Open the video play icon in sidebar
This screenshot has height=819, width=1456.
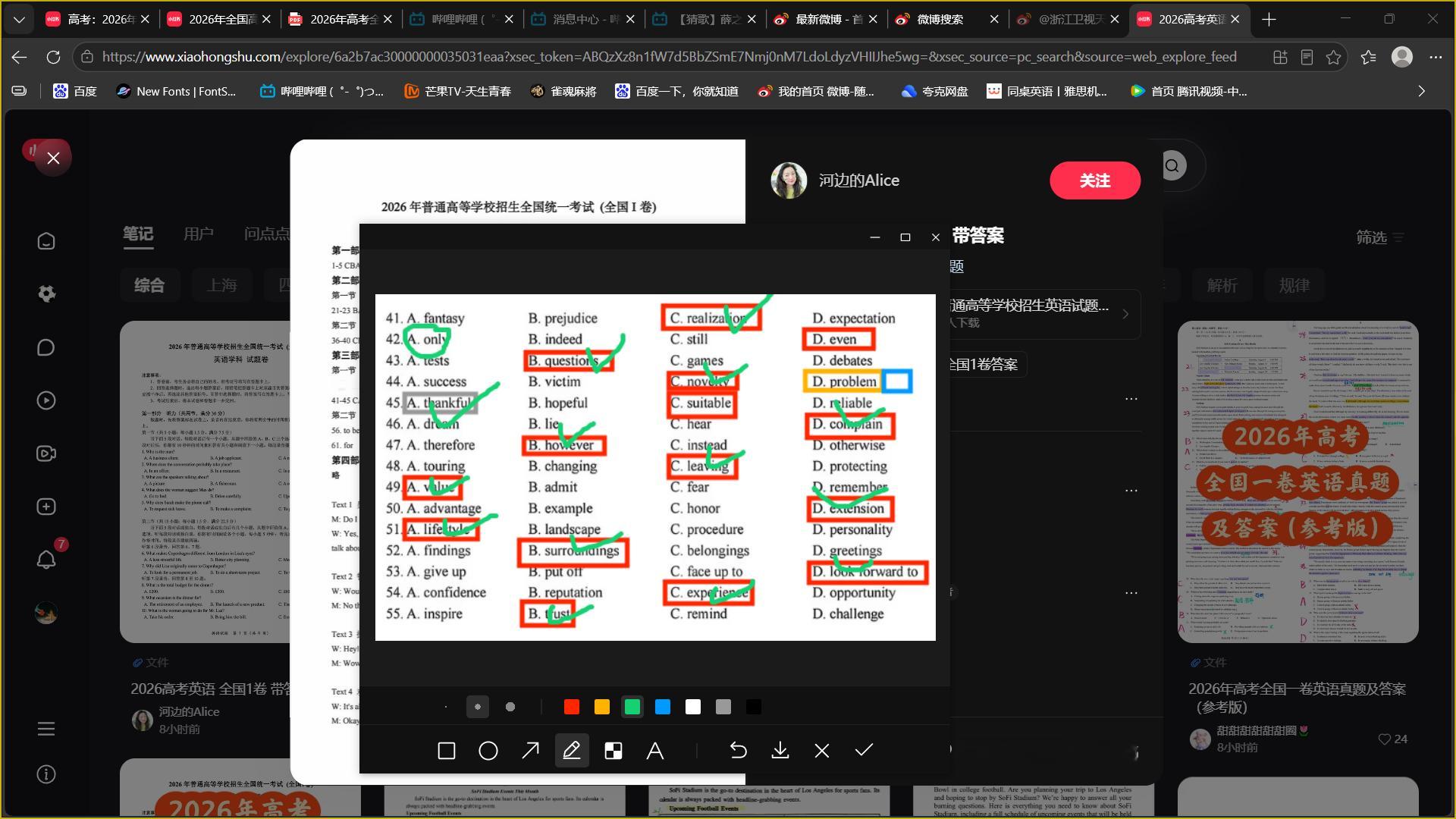[46, 400]
